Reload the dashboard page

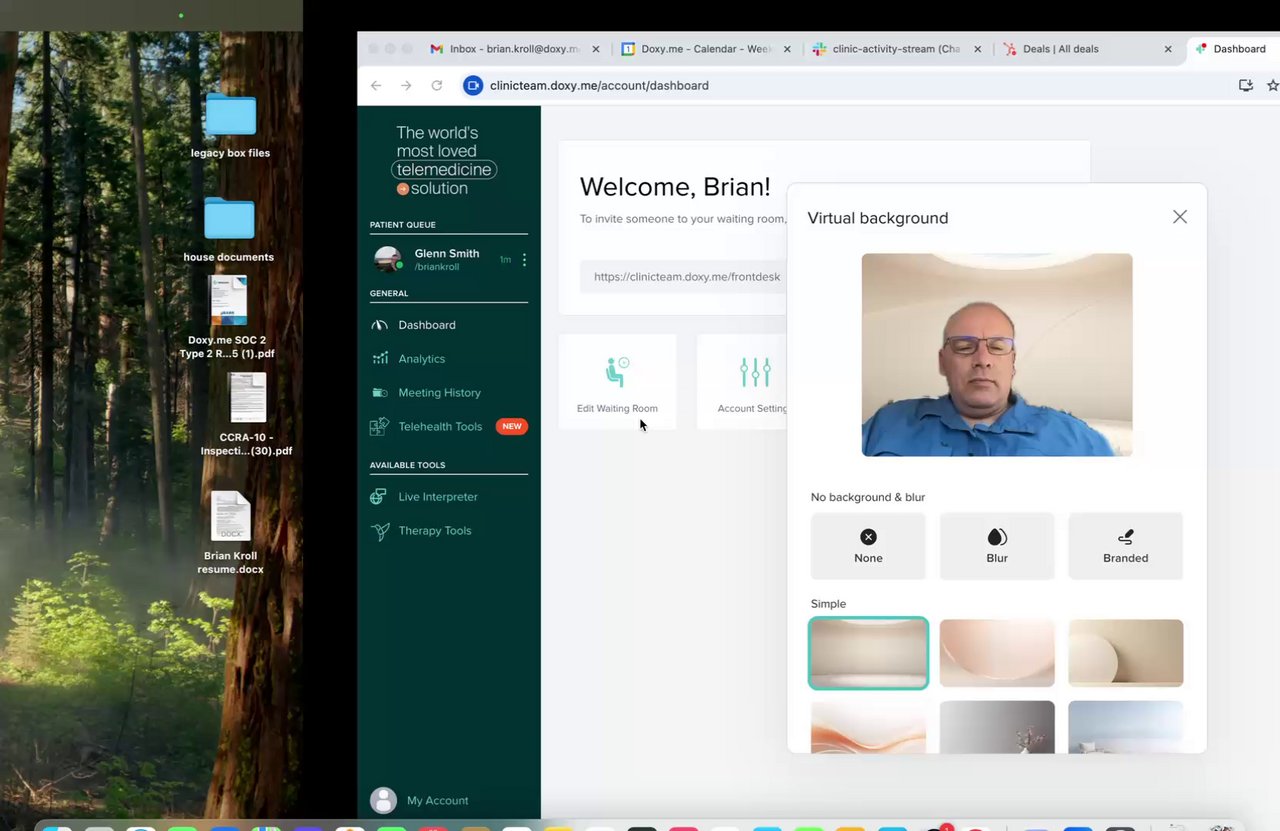tap(437, 86)
